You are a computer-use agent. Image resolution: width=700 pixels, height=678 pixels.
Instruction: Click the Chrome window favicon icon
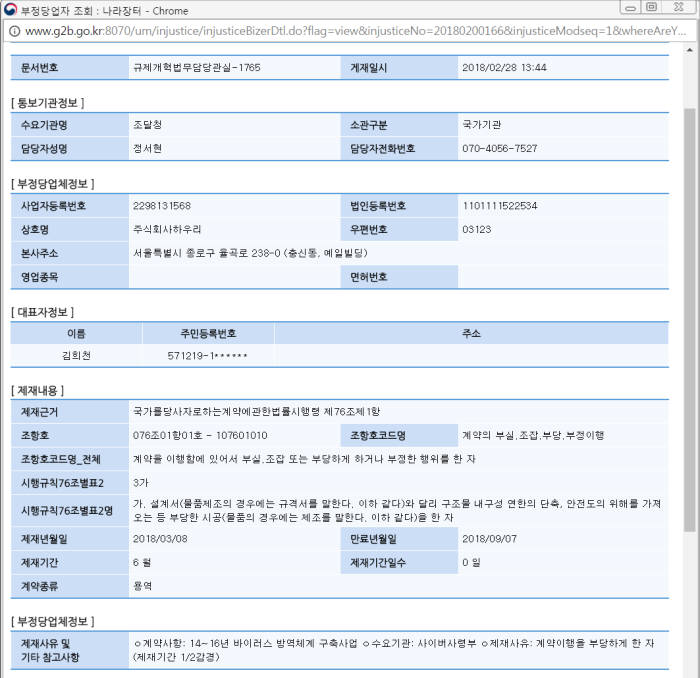(10, 9)
